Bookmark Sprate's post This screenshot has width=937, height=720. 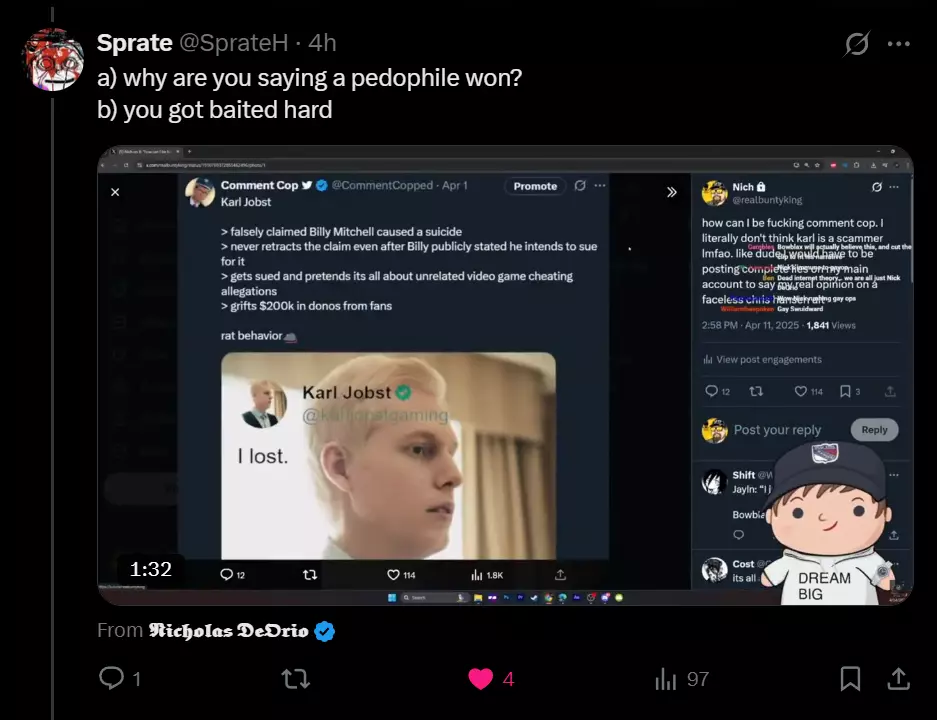pyautogui.click(x=850, y=679)
